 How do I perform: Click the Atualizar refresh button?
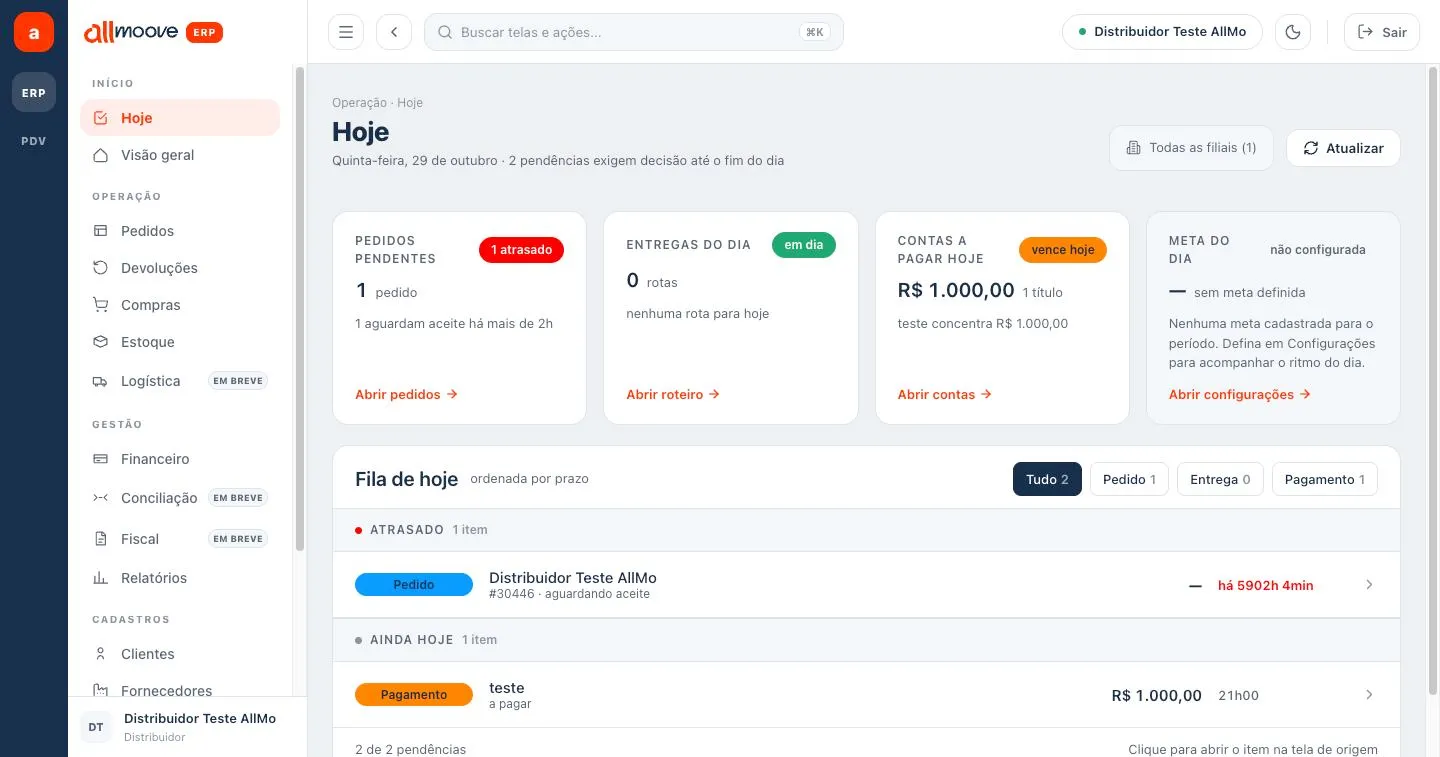(x=1343, y=148)
